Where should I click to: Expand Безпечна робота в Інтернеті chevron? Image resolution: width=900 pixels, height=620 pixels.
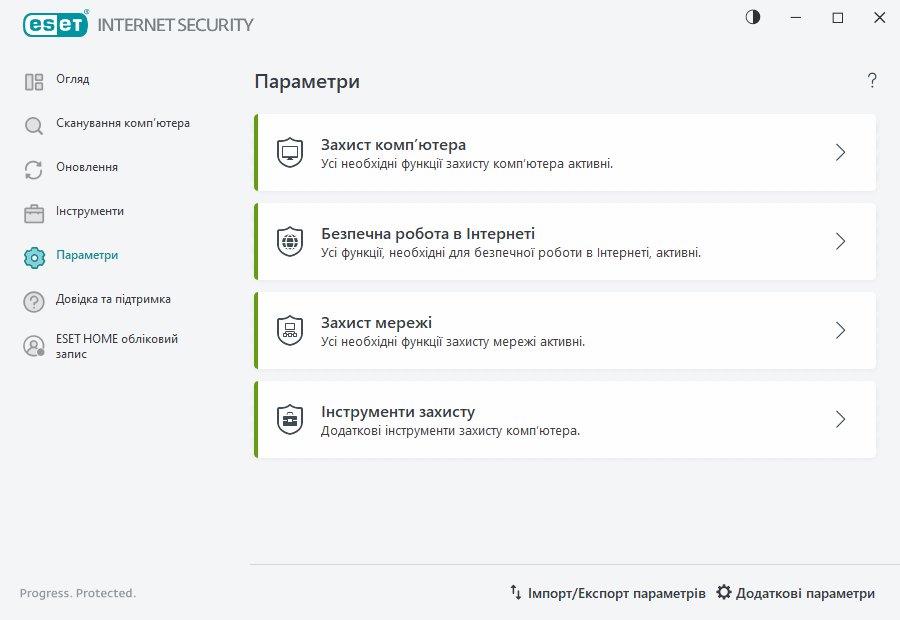(840, 241)
